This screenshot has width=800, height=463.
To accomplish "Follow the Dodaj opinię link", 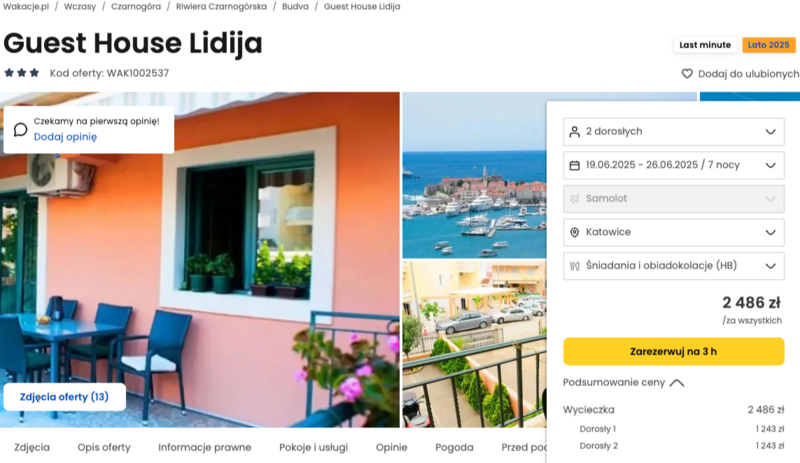I will pos(65,137).
